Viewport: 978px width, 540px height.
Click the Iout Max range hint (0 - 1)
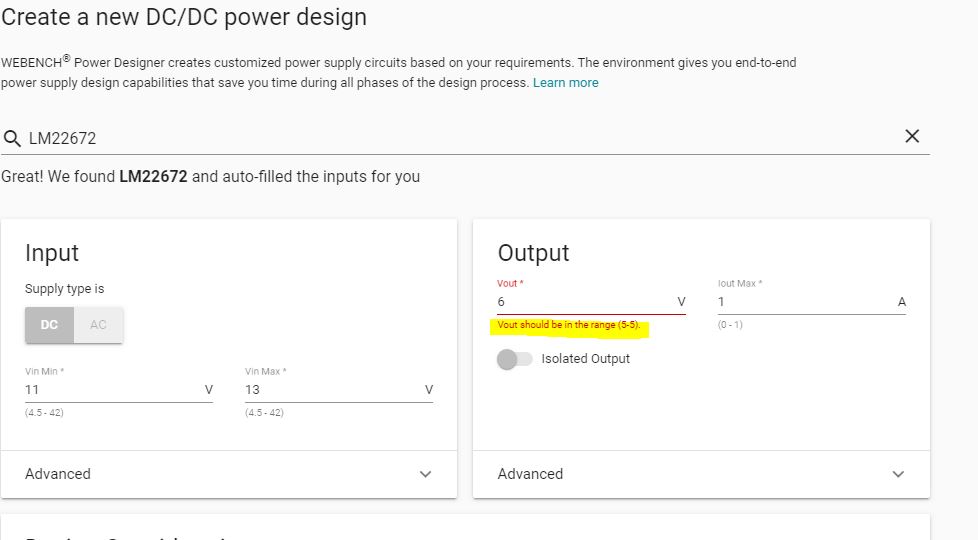tap(730, 325)
